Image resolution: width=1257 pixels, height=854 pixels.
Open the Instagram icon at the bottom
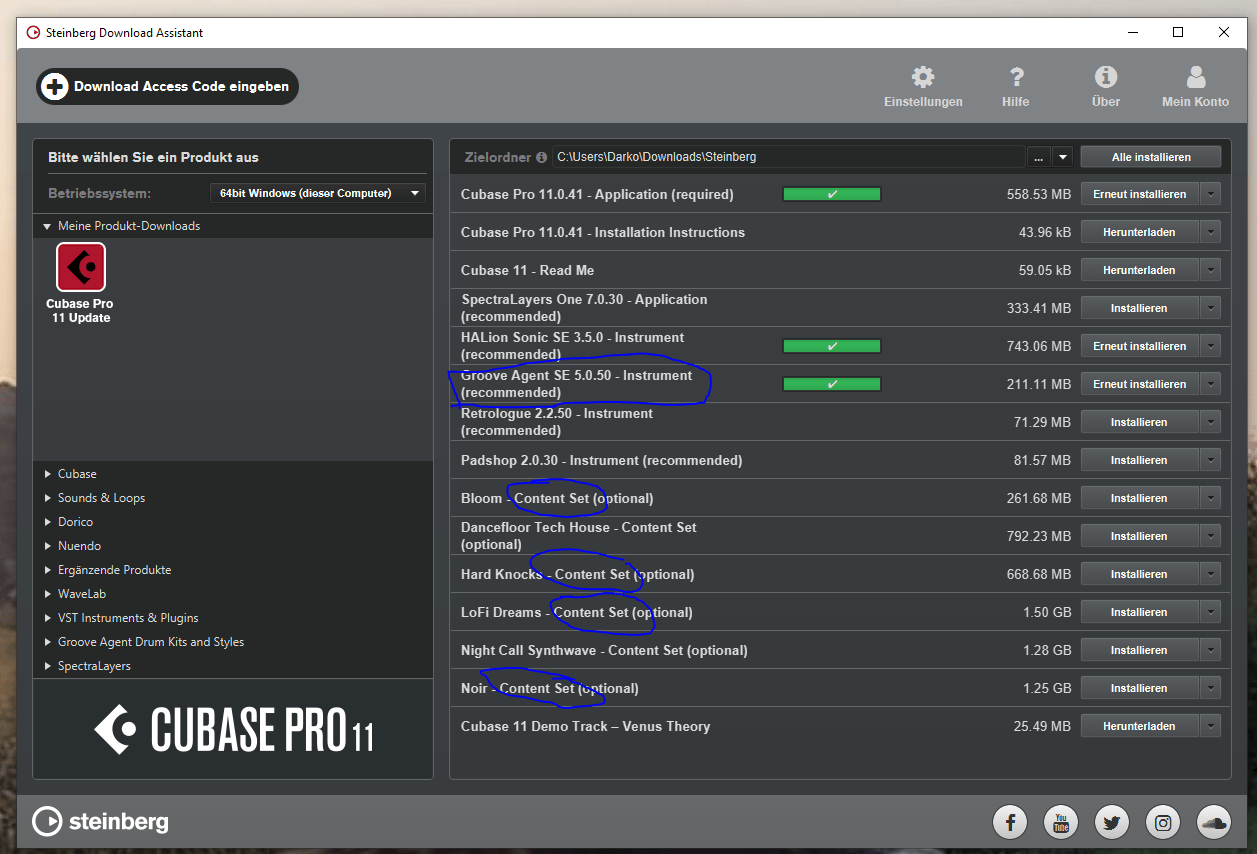(1162, 821)
